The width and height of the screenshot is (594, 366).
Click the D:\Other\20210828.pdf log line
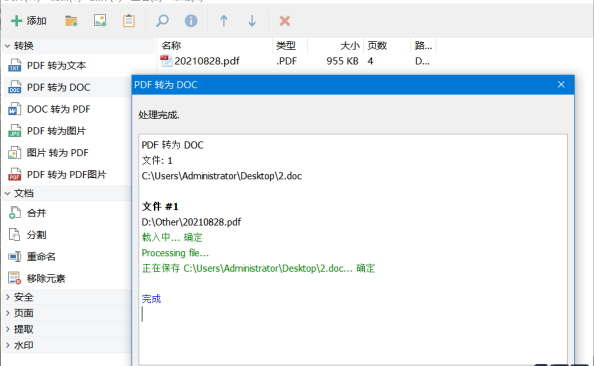[191, 222]
